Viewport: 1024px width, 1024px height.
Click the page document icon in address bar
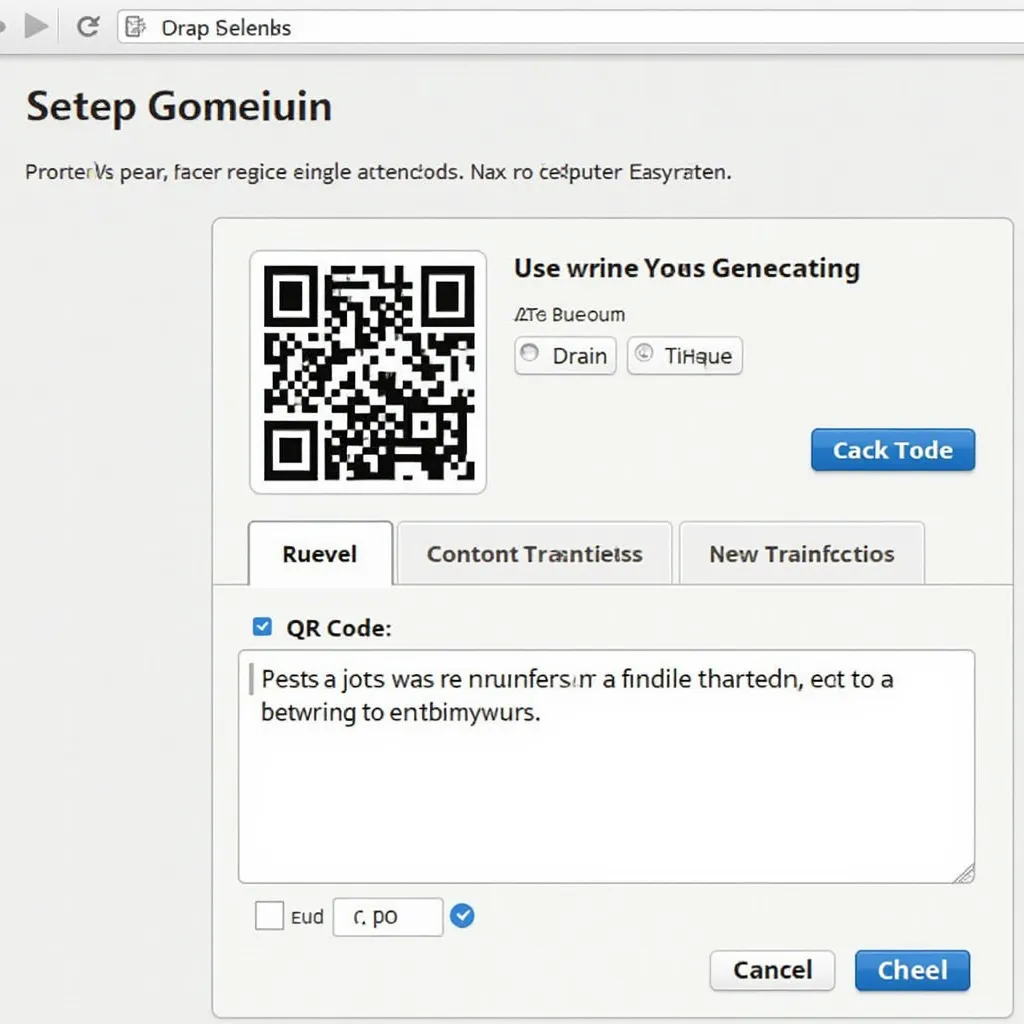click(135, 27)
